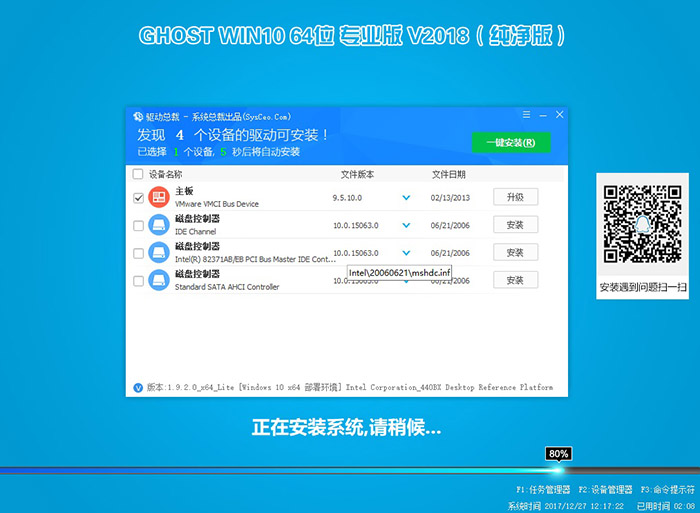Screen dimensions: 700x513
Task: Click the Intel 82371AB/EB disk controller icon
Action: [x=159, y=253]
